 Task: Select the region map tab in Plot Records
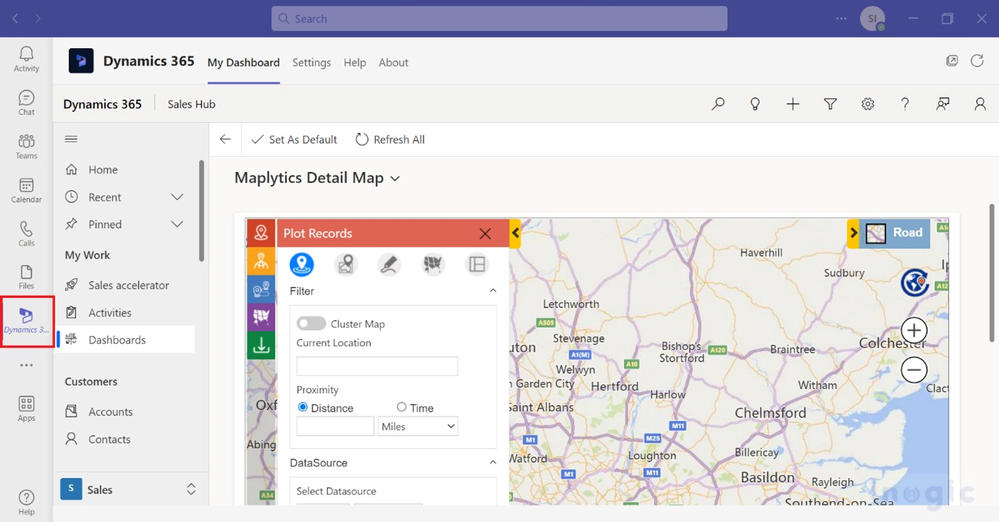tap(433, 264)
